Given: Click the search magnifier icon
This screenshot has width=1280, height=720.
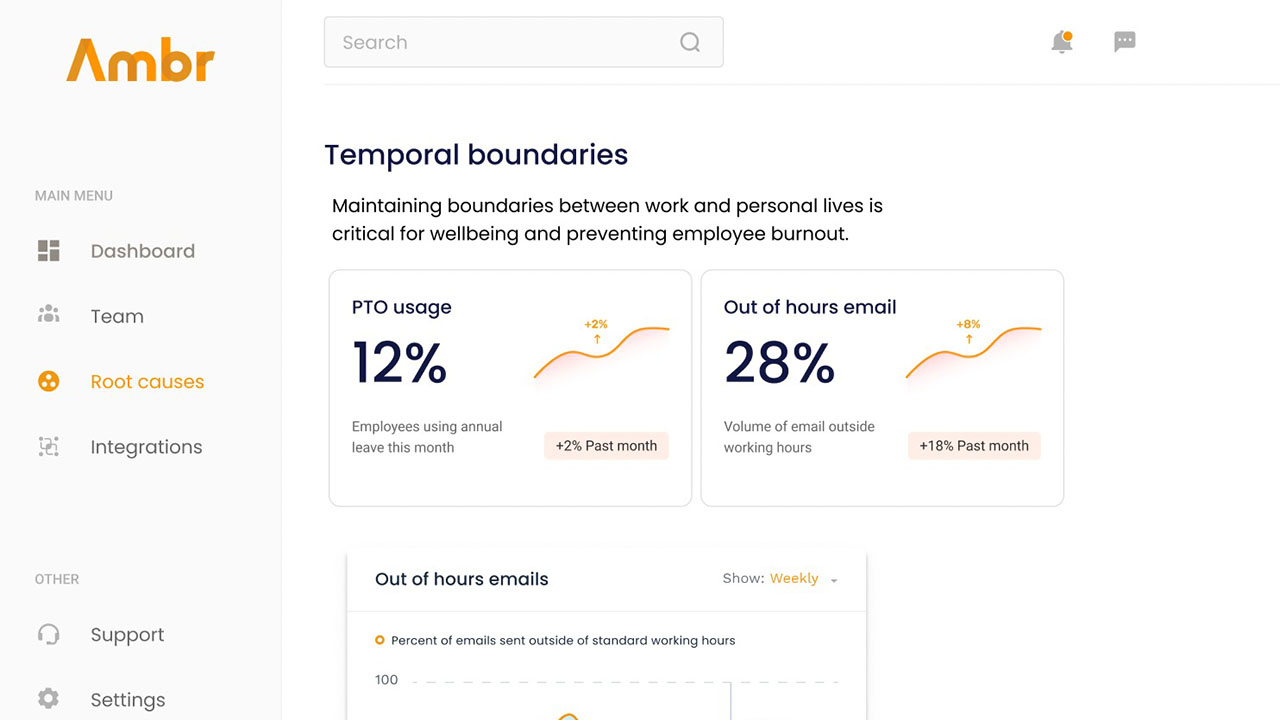Looking at the screenshot, I should [690, 42].
